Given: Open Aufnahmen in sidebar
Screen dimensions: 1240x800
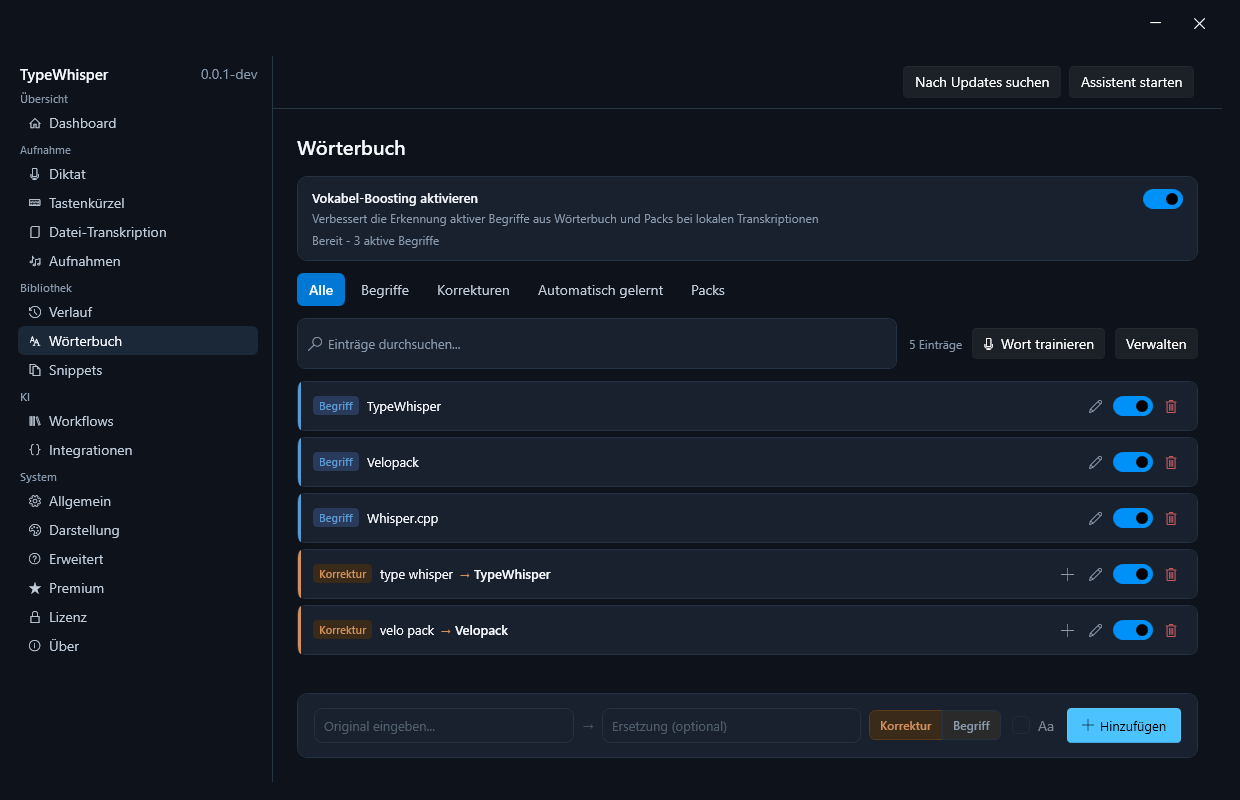Looking at the screenshot, I should (x=138, y=261).
